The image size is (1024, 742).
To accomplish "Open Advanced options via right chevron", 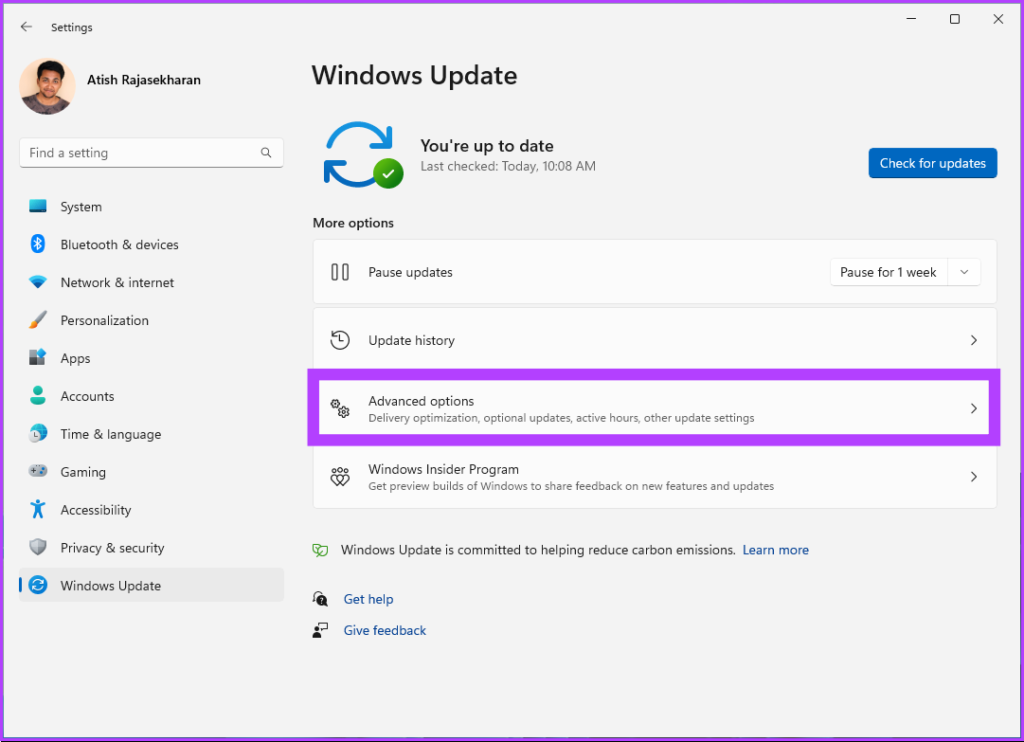I will pyautogui.click(x=973, y=409).
